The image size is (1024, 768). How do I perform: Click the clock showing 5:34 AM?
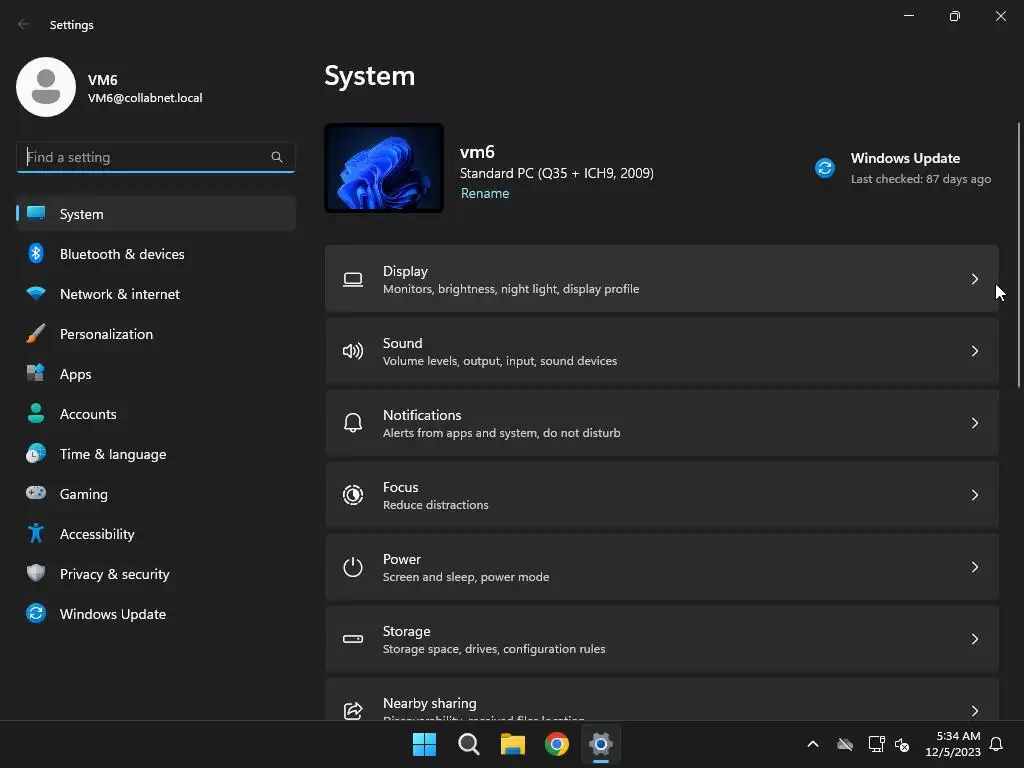coord(958,736)
